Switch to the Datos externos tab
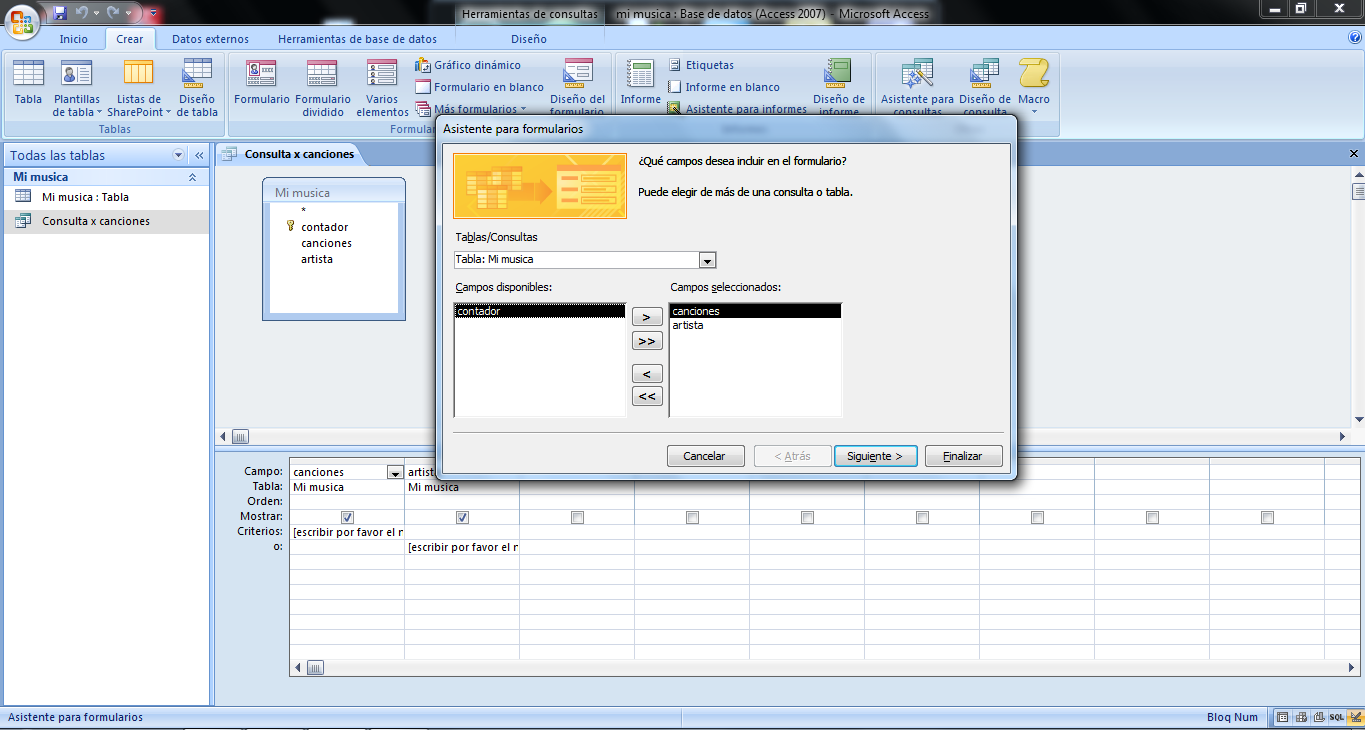The height and width of the screenshot is (730, 1365). (210, 39)
